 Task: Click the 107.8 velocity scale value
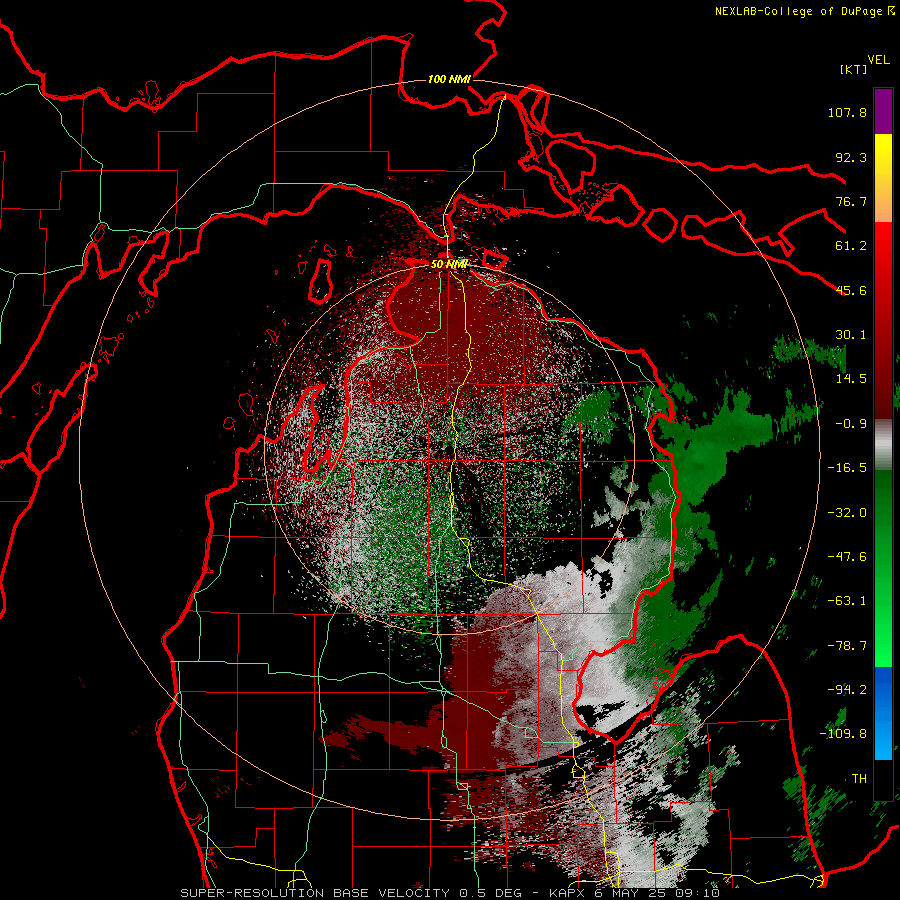coord(847,112)
